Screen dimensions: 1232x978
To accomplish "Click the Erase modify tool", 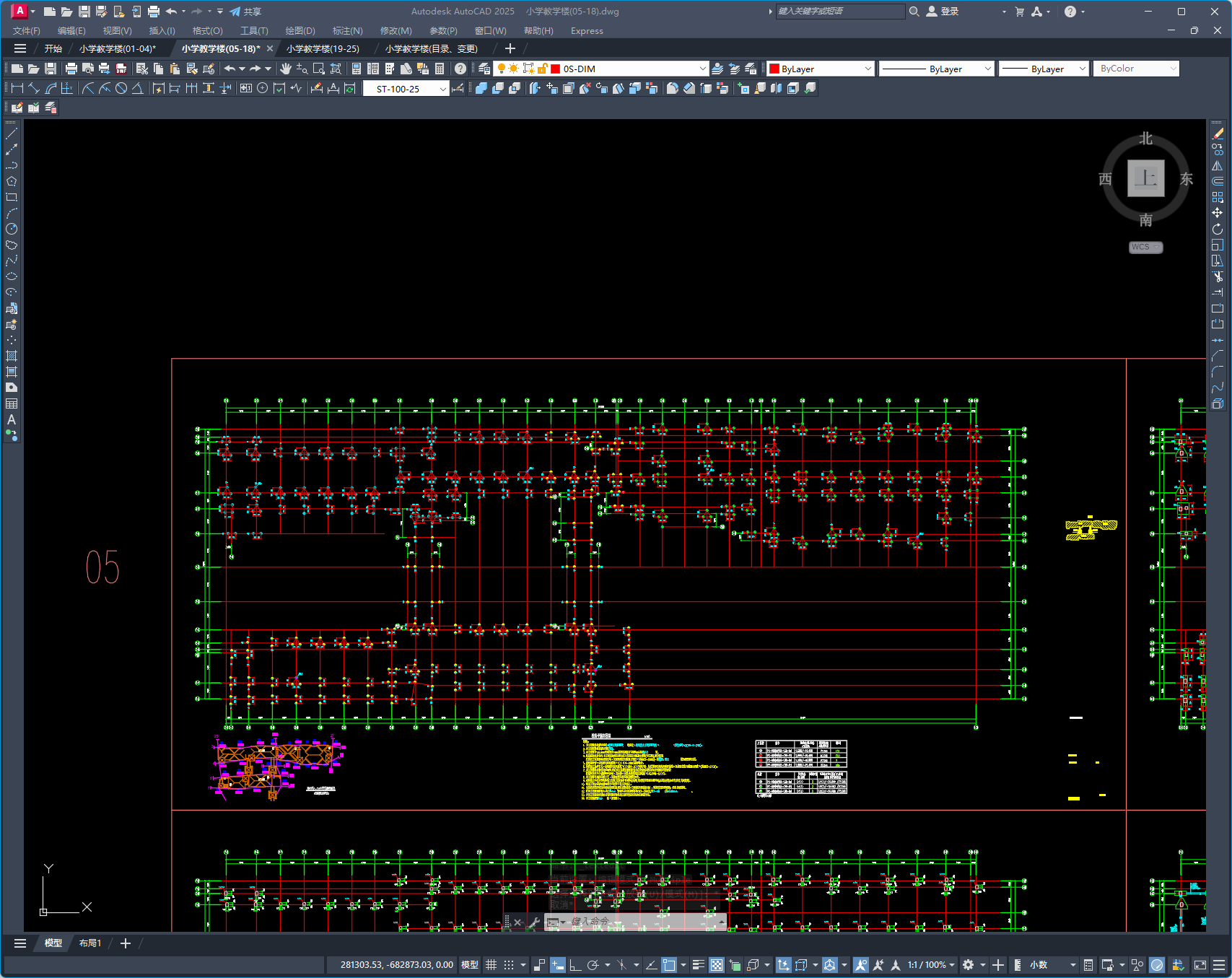I will (1218, 134).
